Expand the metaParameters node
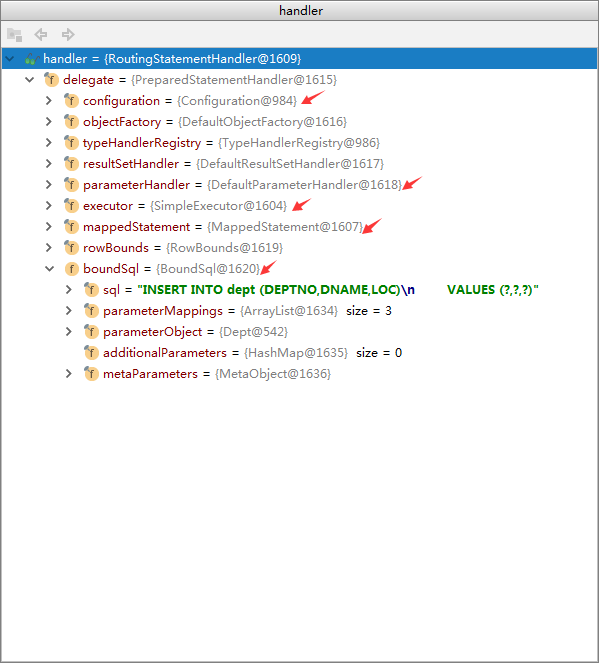The width and height of the screenshot is (599, 663). (69, 373)
